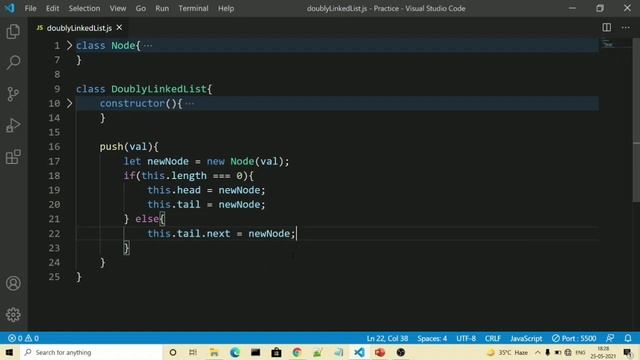Image resolution: width=640 pixels, height=360 pixels.
Task: Open the File menu
Action: point(30,8)
